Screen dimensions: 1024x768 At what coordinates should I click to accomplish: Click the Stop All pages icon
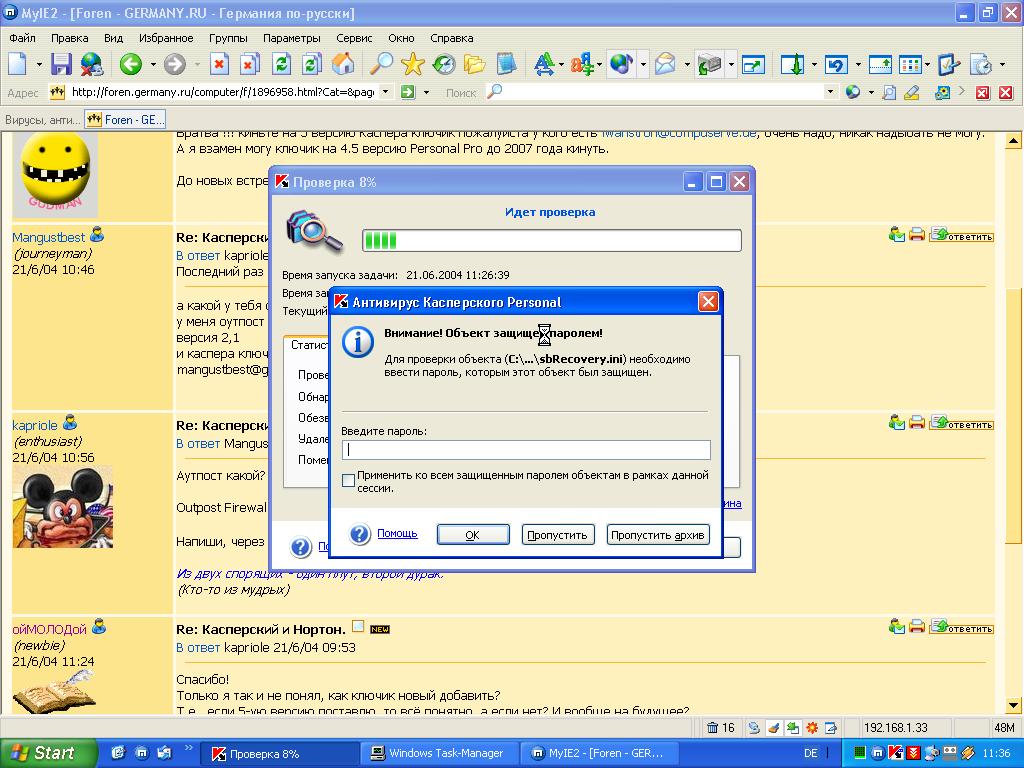click(x=249, y=64)
